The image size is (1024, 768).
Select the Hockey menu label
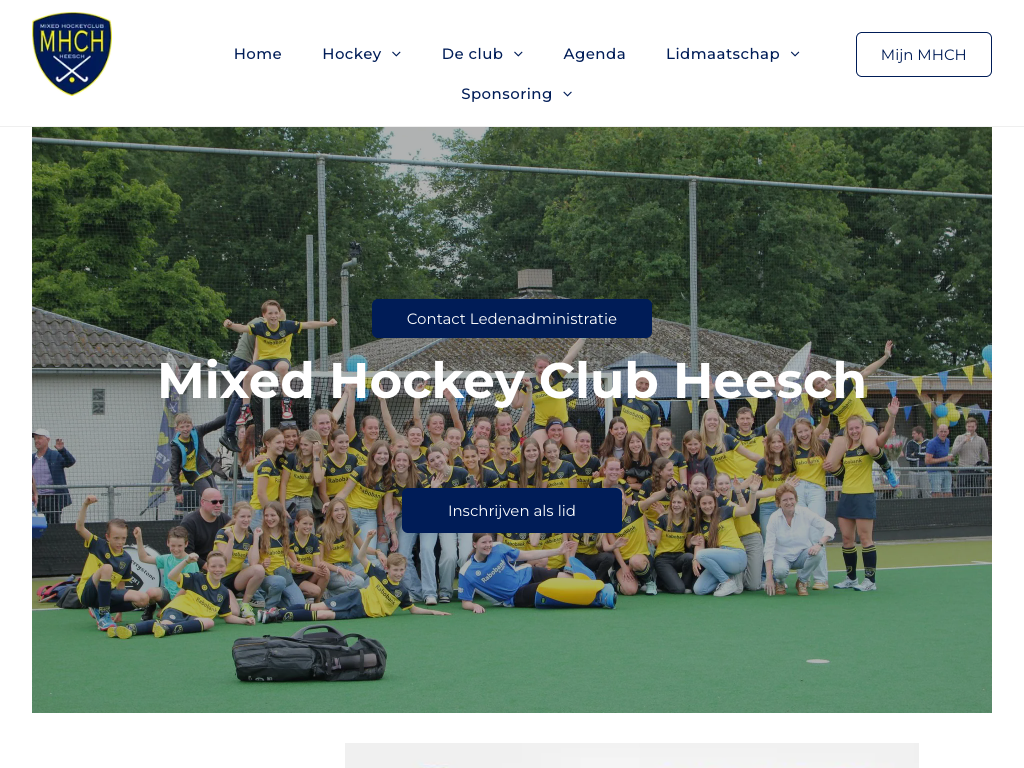point(352,54)
